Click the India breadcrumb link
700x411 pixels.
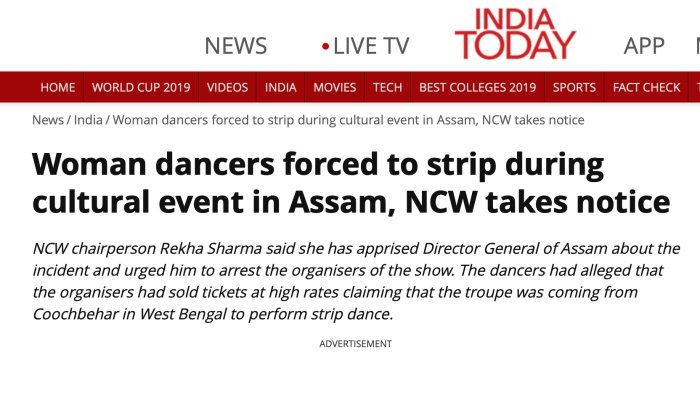coord(86,120)
